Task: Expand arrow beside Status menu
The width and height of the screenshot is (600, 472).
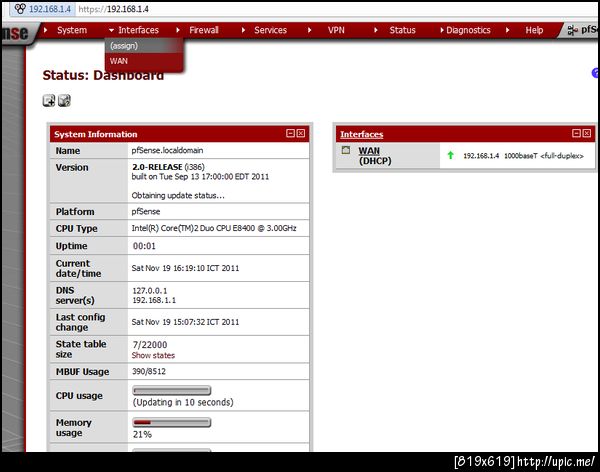Action: pos(376,30)
